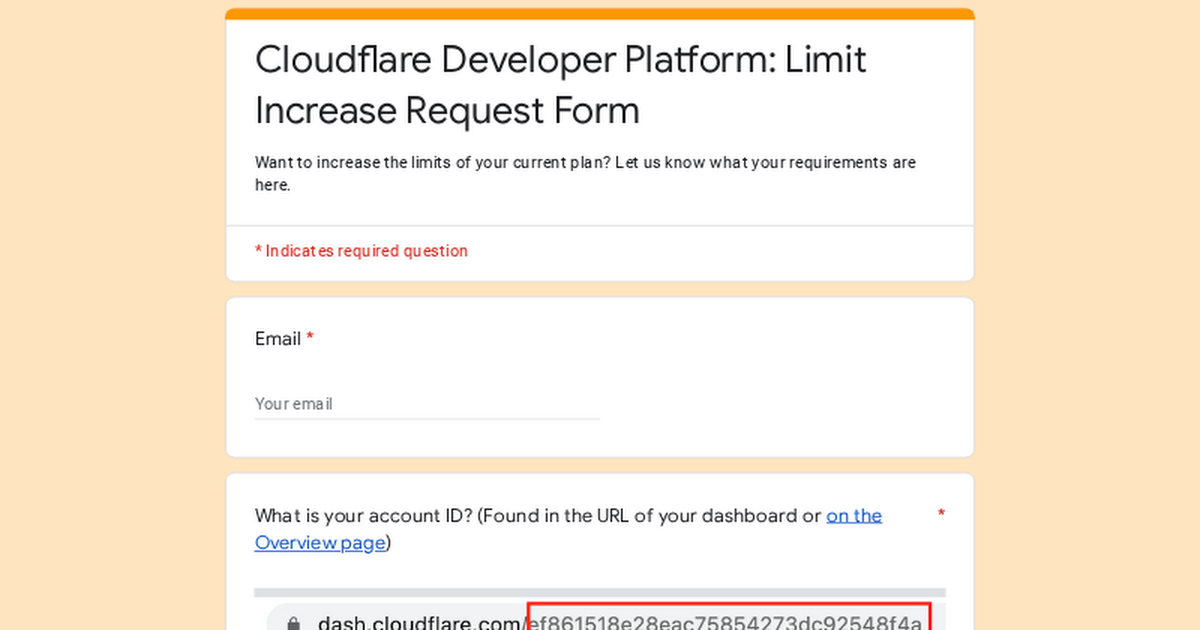Click the form title 'Limit Increase Request Form'
The height and width of the screenshot is (630, 1200).
(447, 110)
